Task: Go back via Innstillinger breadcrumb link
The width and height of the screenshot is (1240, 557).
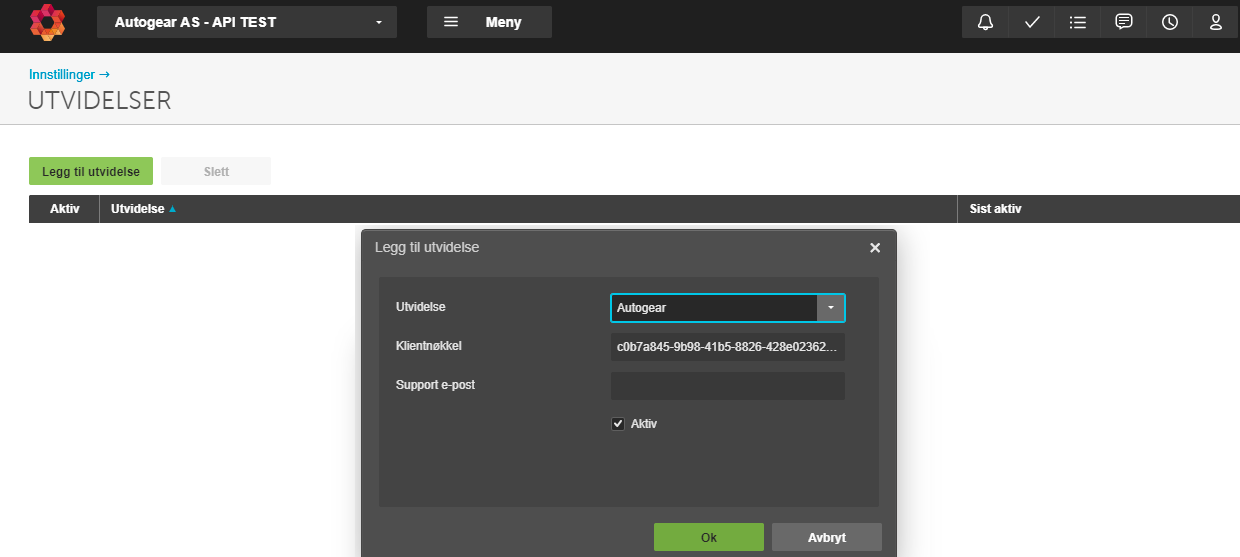Action: (69, 74)
